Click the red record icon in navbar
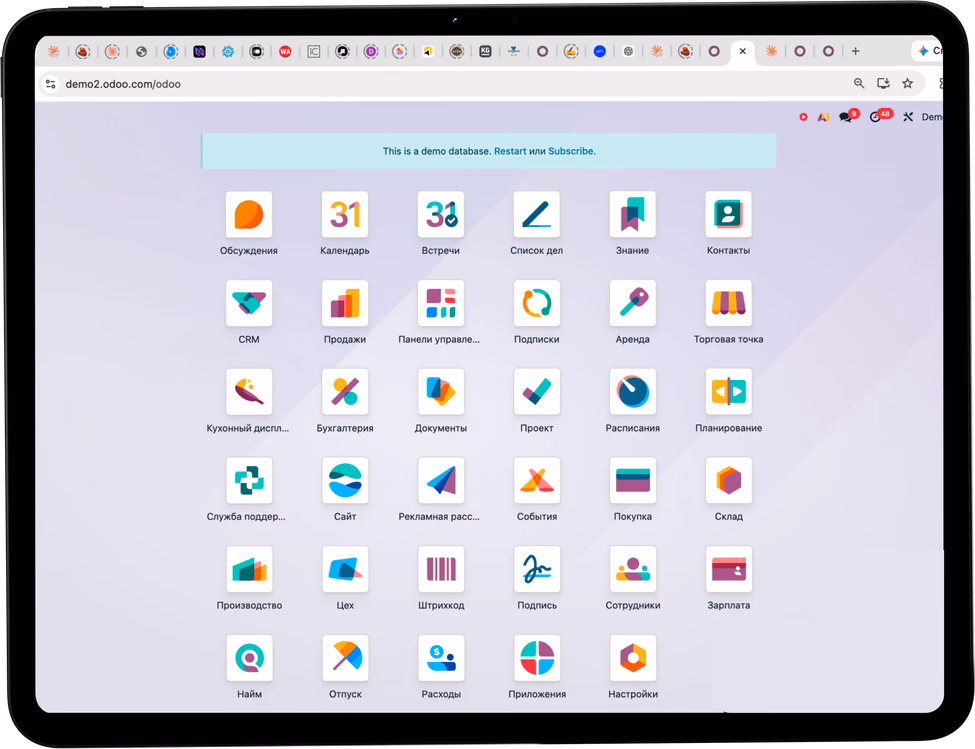 (803, 117)
